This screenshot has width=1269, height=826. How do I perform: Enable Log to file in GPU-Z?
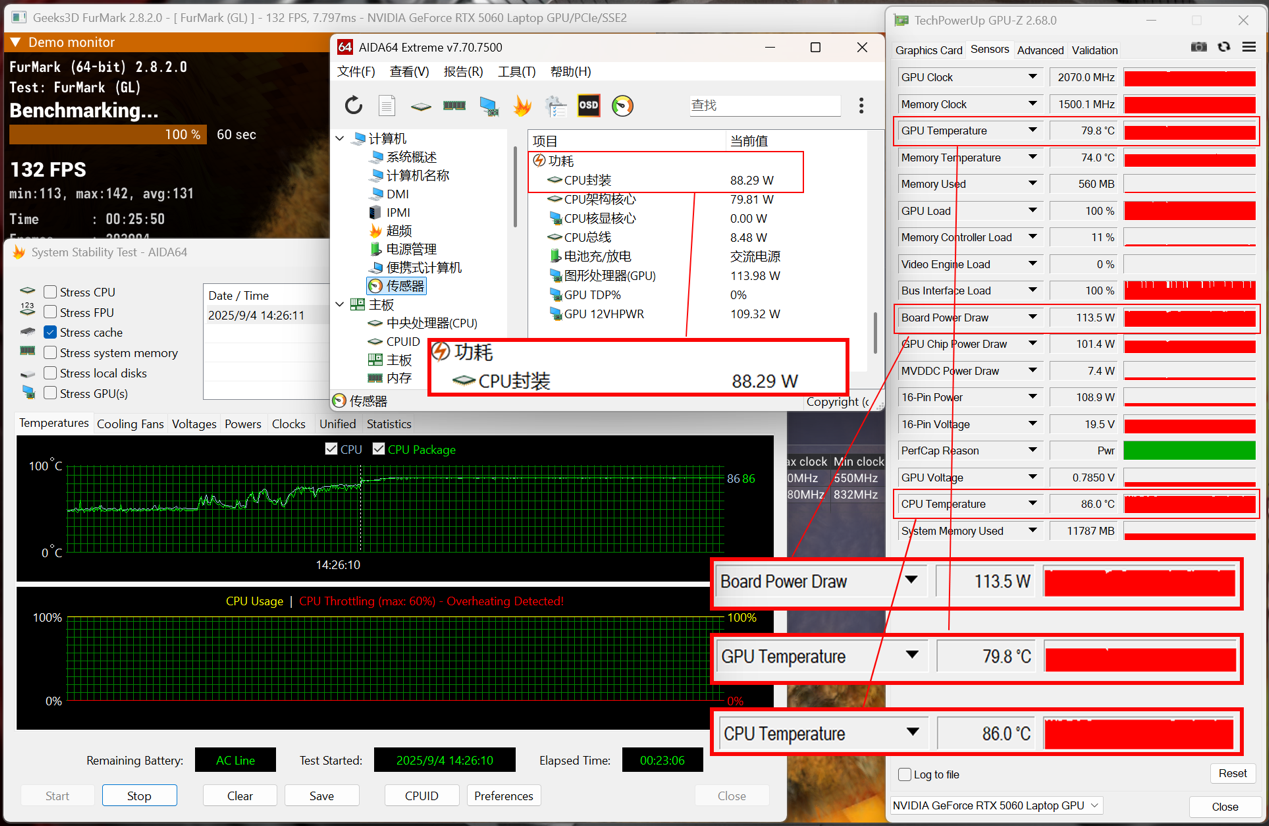pyautogui.click(x=902, y=774)
